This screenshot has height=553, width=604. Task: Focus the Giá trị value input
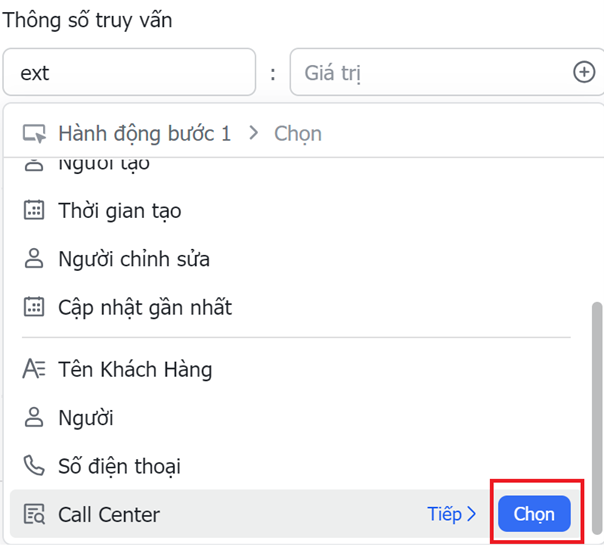[x=430, y=73]
